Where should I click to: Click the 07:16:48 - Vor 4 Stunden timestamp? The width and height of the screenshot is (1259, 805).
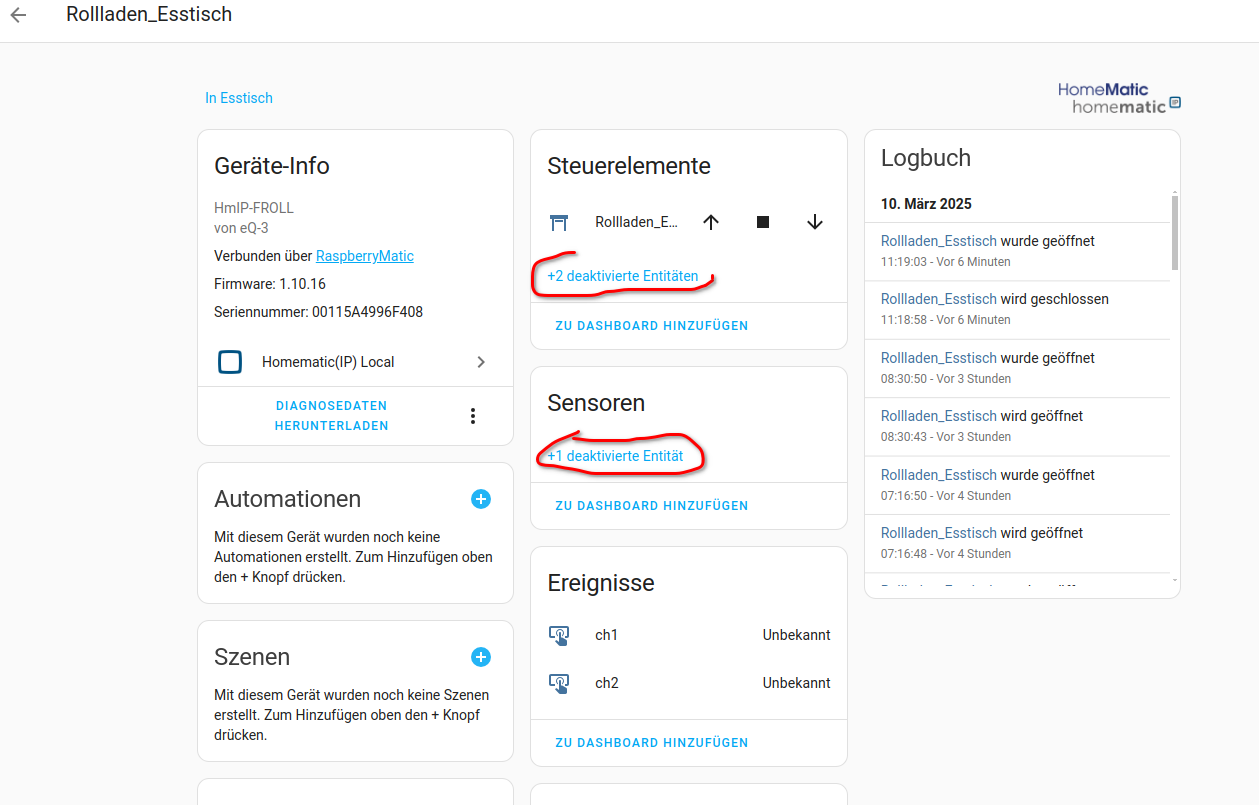click(946, 554)
